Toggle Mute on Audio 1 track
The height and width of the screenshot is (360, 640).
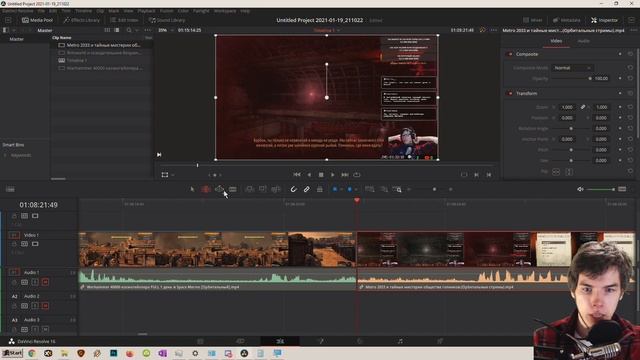coord(45,282)
